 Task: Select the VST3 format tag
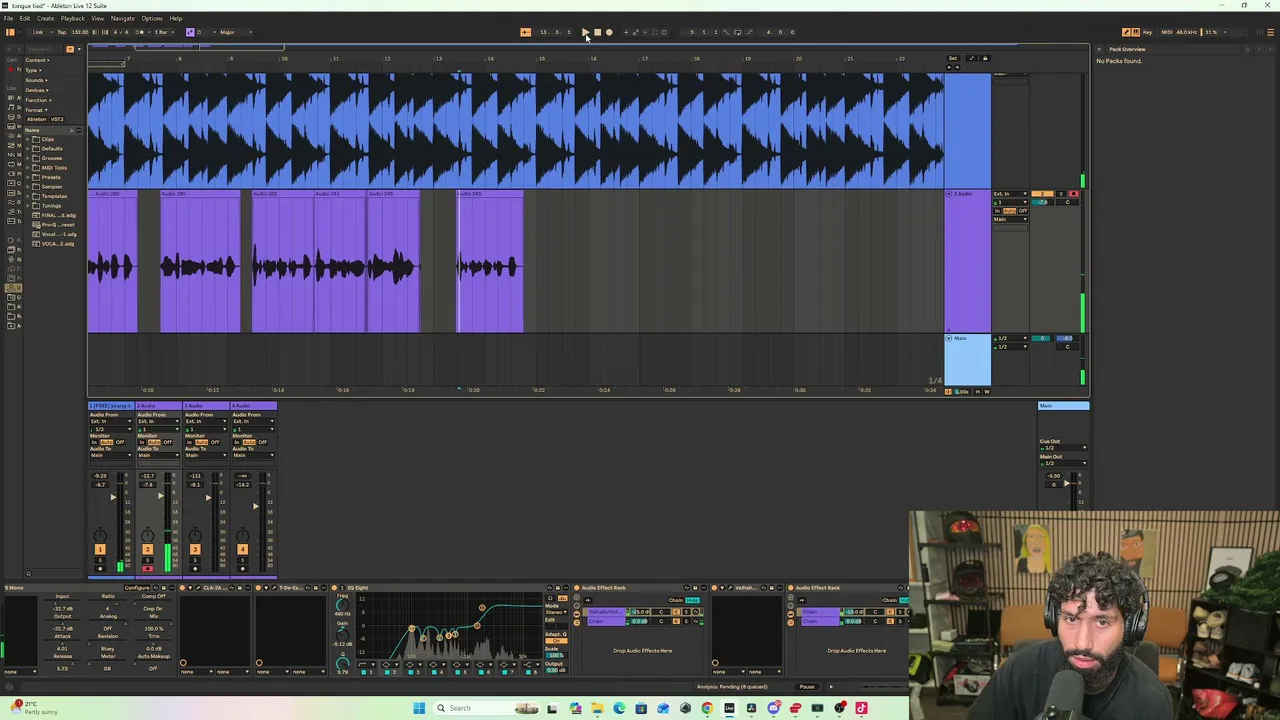[57, 119]
